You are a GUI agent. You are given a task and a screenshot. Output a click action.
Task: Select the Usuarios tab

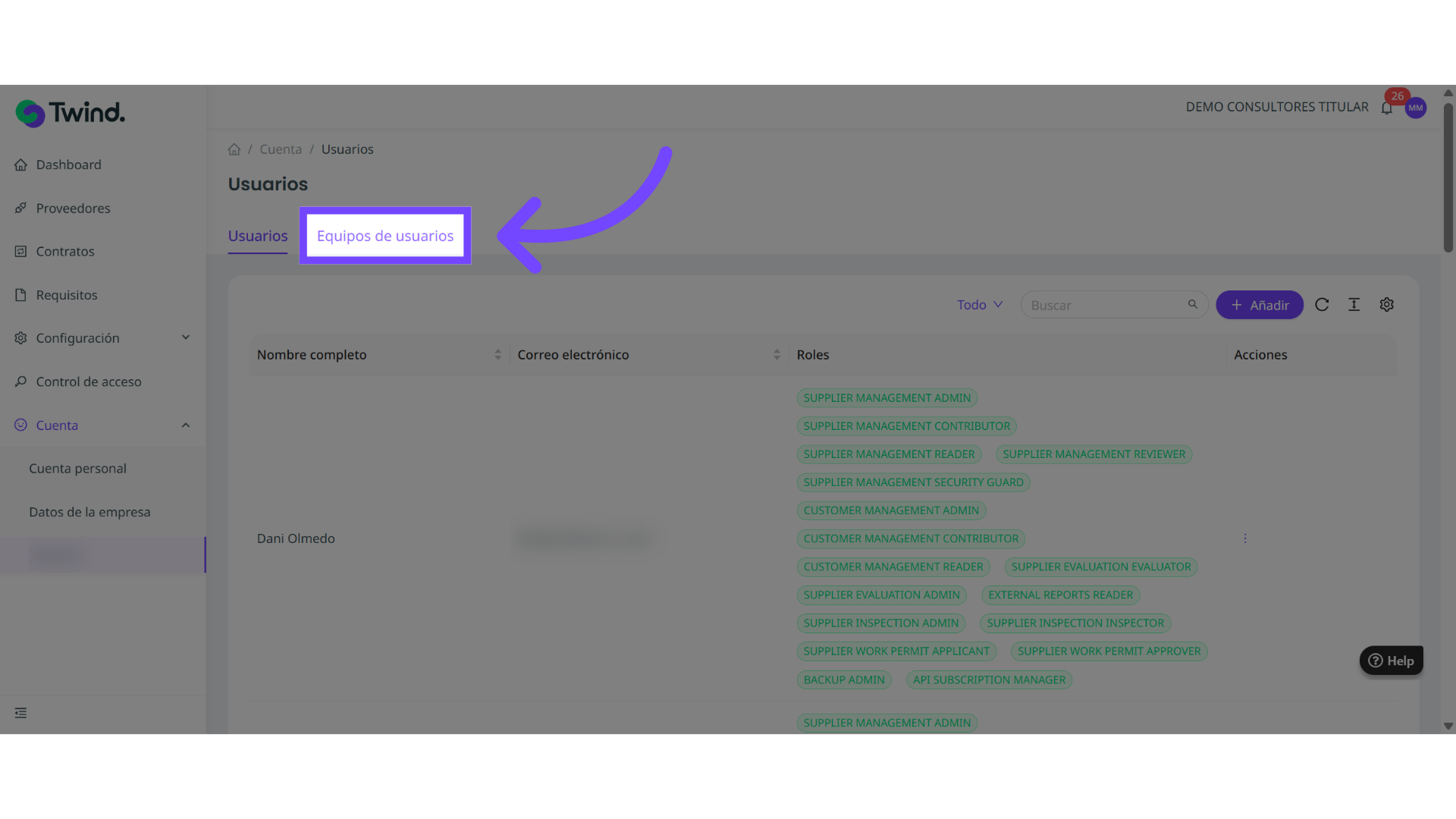[x=258, y=236]
